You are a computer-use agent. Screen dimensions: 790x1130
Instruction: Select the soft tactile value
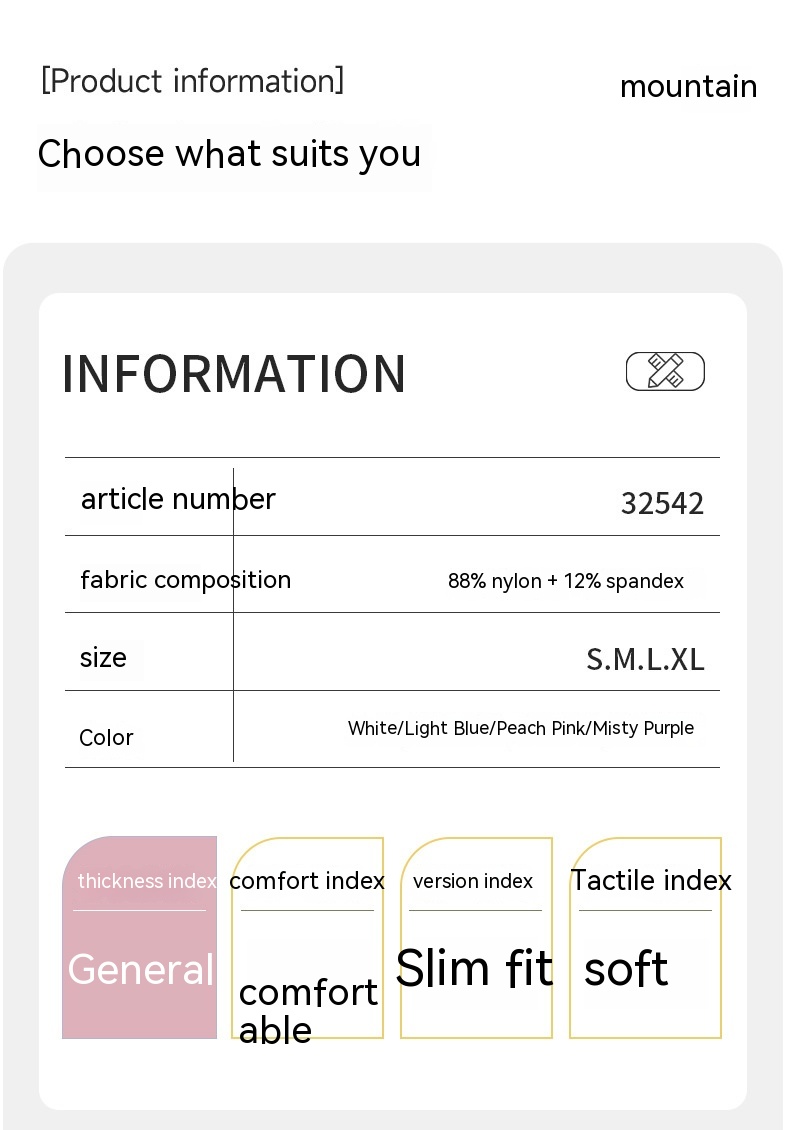pyautogui.click(x=626, y=969)
